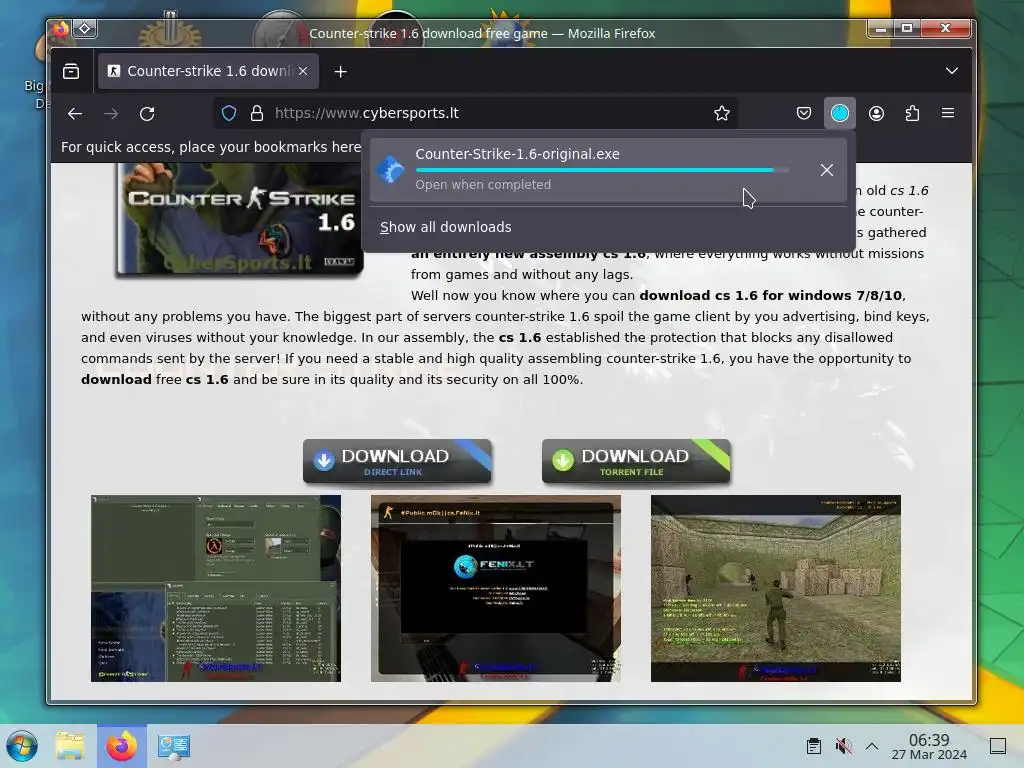The height and width of the screenshot is (768, 1024).
Task: Toggle the pin-on-all-desktops titlebar icon
Action: coord(85,29)
